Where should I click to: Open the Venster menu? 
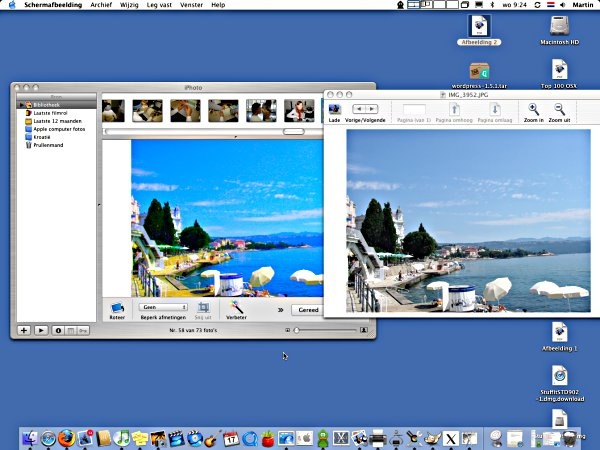[191, 5]
